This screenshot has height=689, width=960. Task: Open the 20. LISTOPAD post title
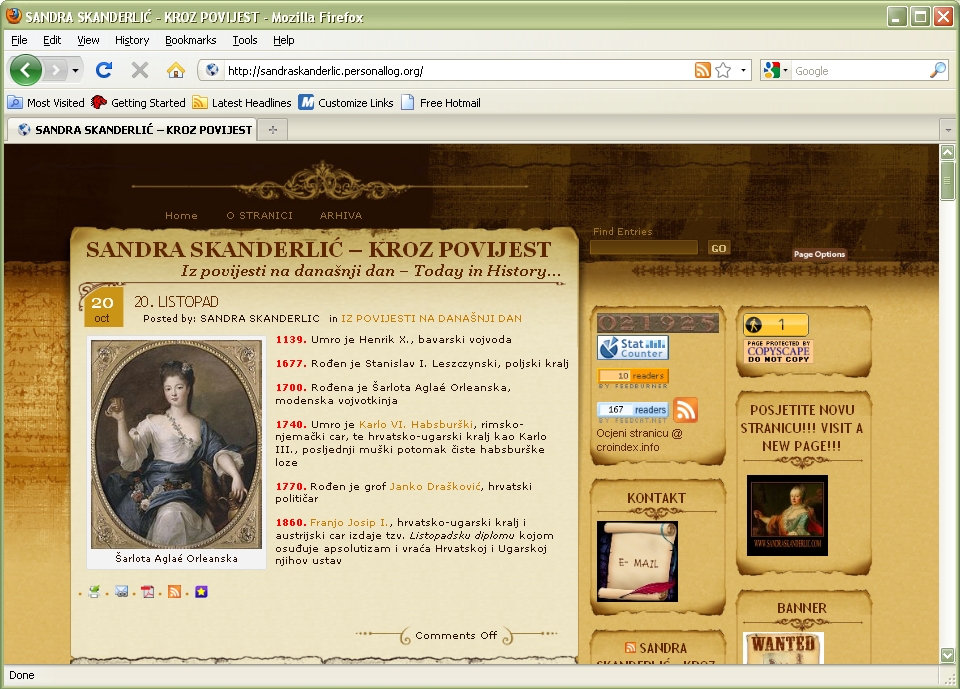pyautogui.click(x=176, y=302)
